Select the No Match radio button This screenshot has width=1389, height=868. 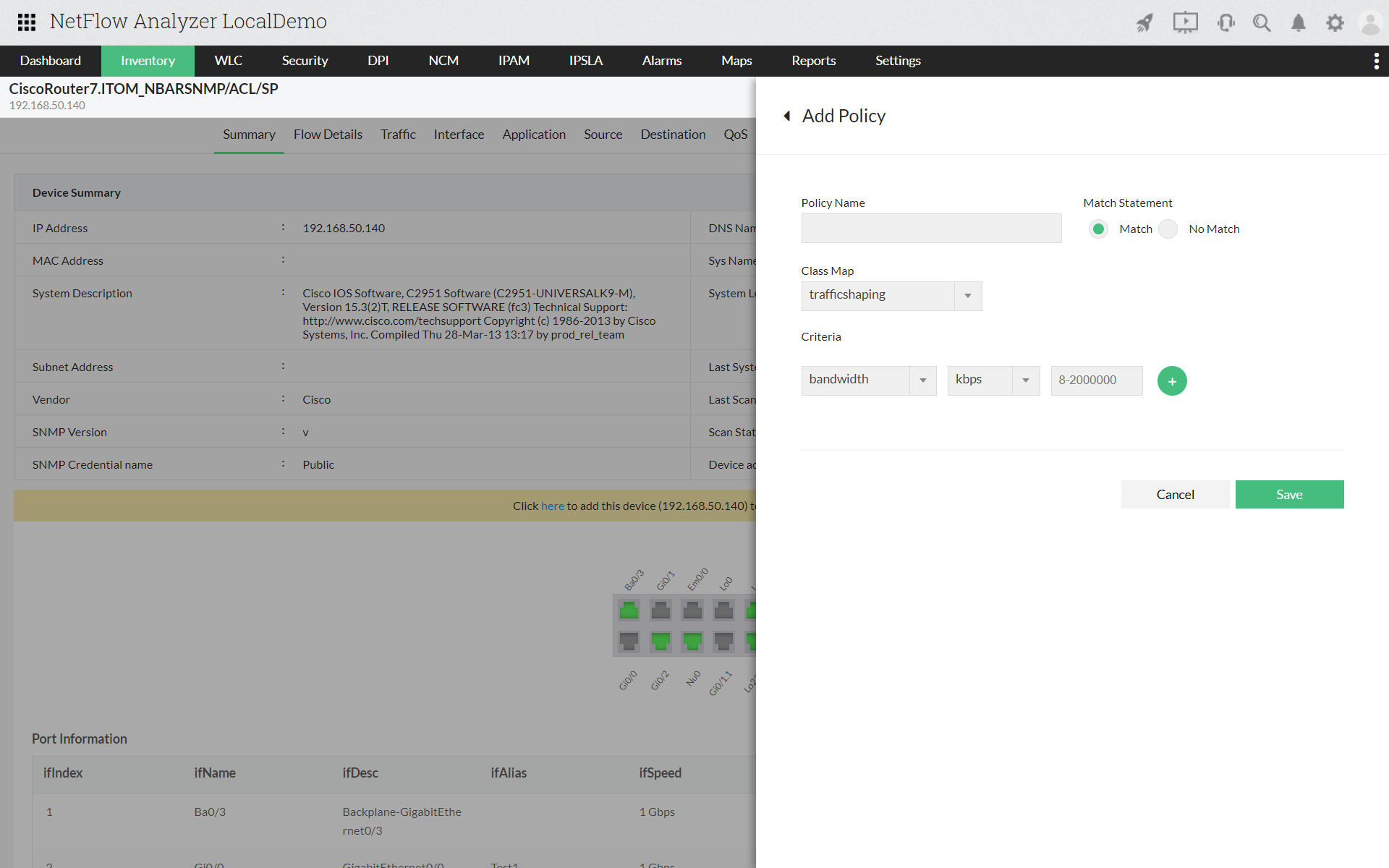coord(1168,229)
